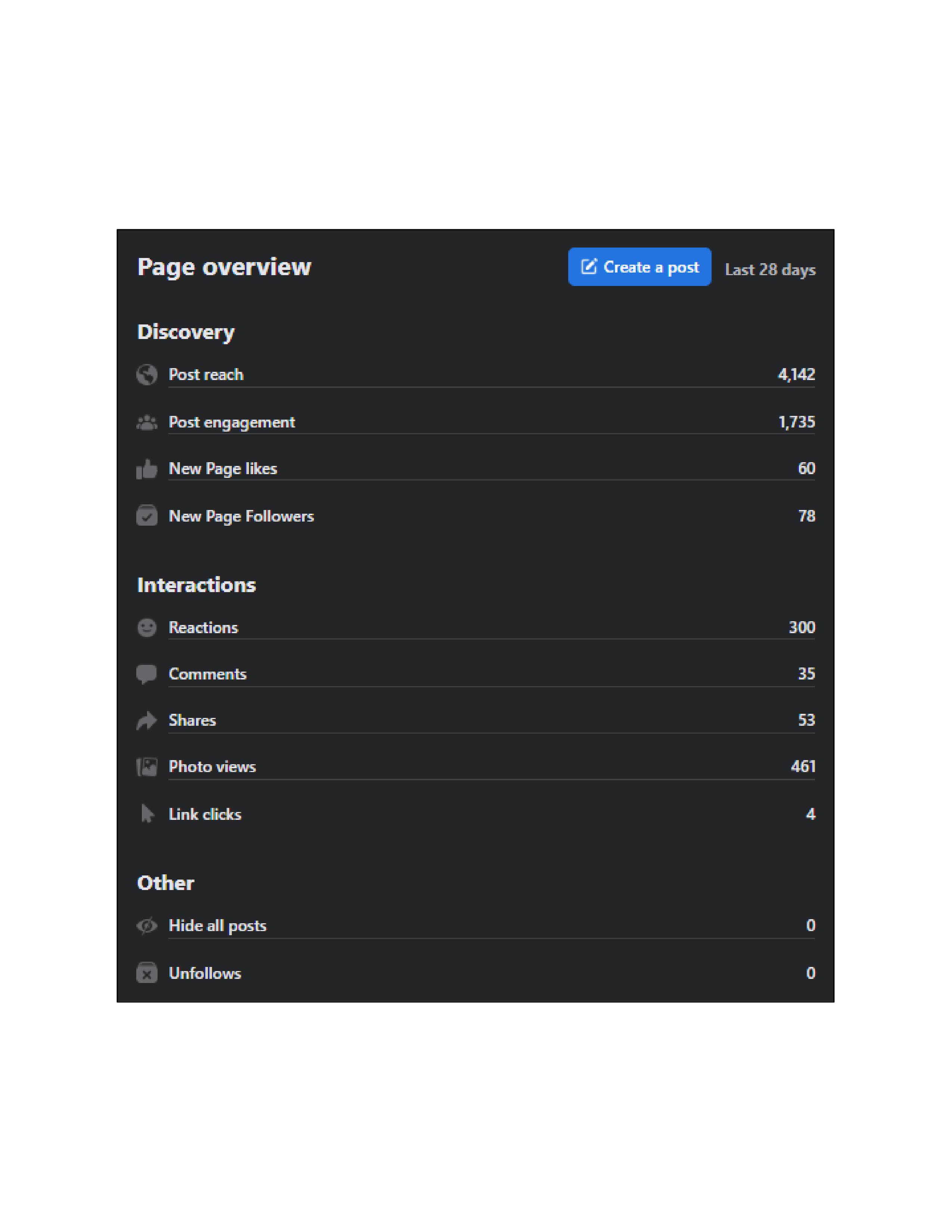Click the Comments speech bubble icon
This screenshot has width=952, height=1232.
click(147, 674)
